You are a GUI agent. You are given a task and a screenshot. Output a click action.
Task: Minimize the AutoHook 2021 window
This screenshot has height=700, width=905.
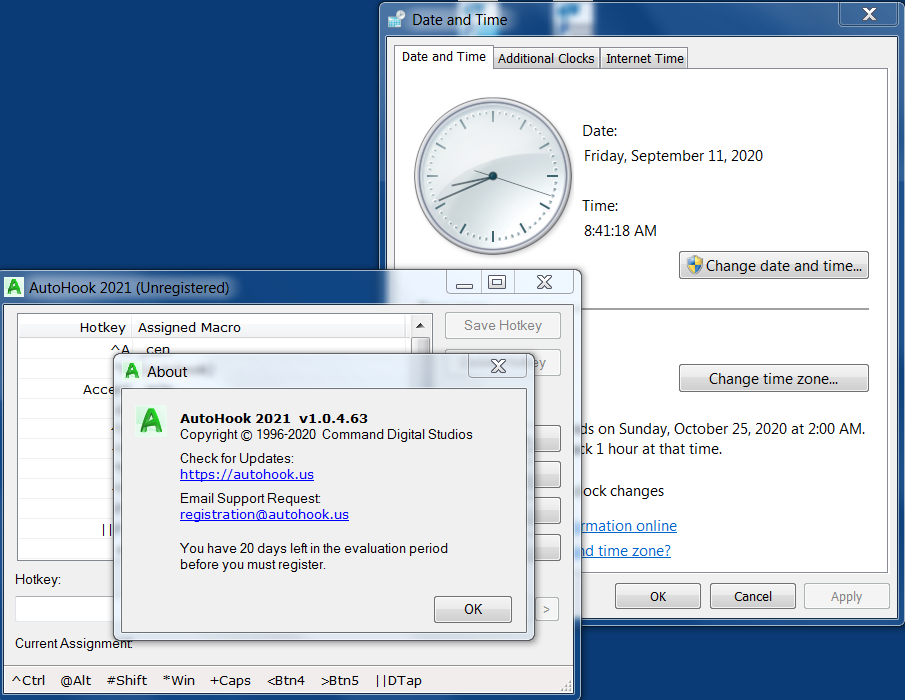(463, 282)
